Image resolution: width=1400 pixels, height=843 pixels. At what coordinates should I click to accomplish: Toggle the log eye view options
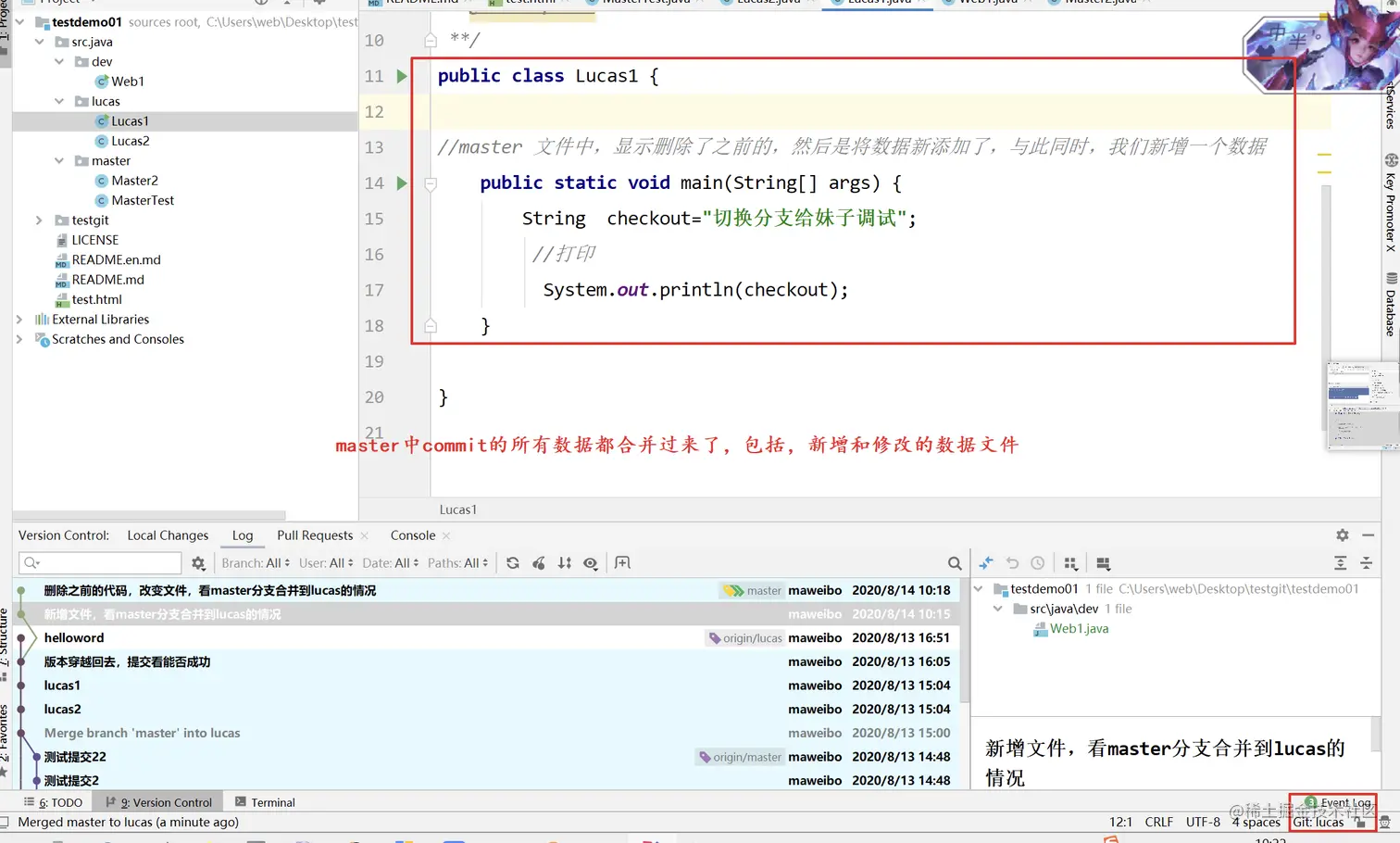point(591,563)
